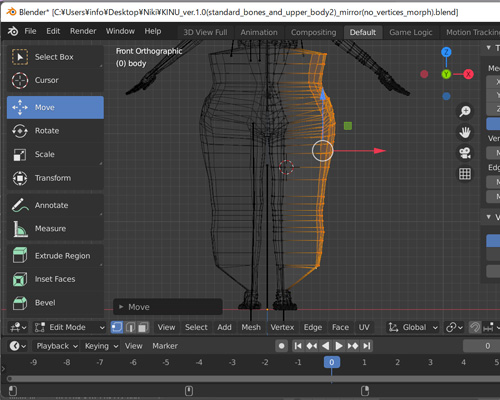Image resolution: width=500 pixels, height=400 pixels.
Task: Enable face select mode
Action: [x=143, y=327]
